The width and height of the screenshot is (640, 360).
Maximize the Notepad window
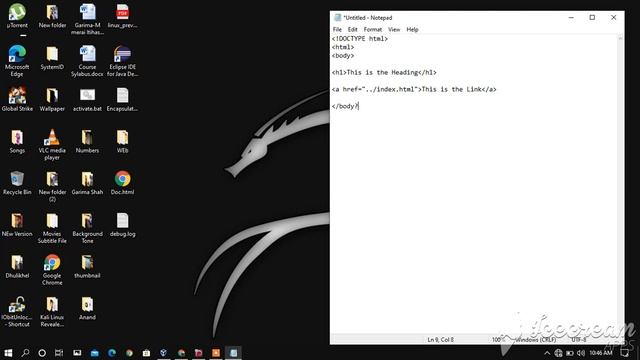(x=592, y=18)
